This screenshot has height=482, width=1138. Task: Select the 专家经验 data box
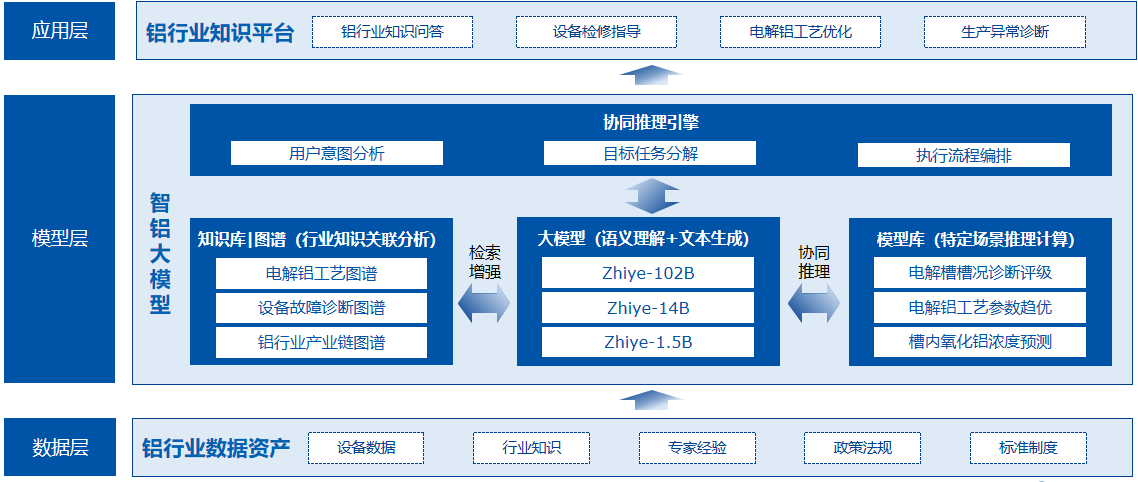click(697, 447)
